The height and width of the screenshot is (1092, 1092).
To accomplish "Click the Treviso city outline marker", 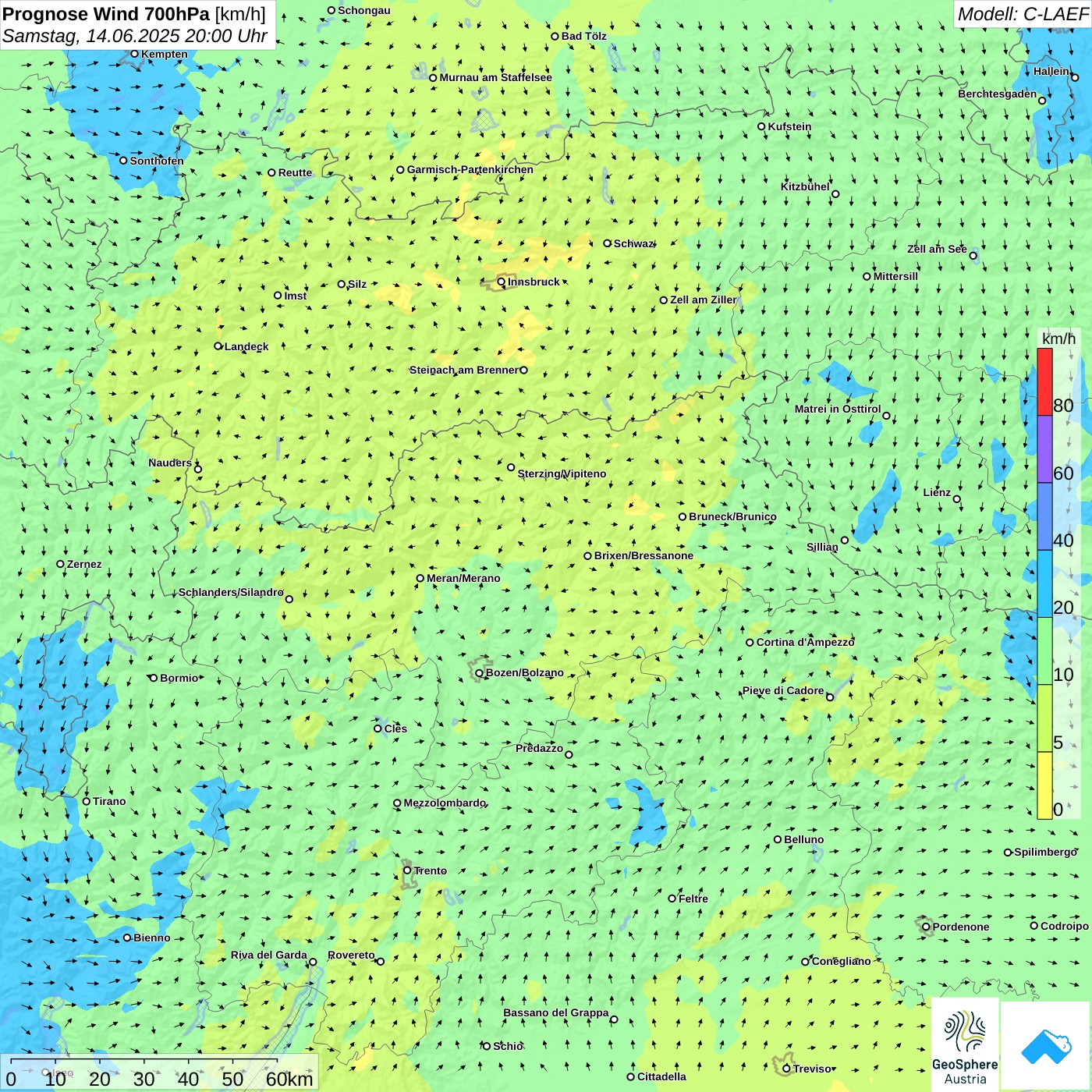I will (x=783, y=1066).
